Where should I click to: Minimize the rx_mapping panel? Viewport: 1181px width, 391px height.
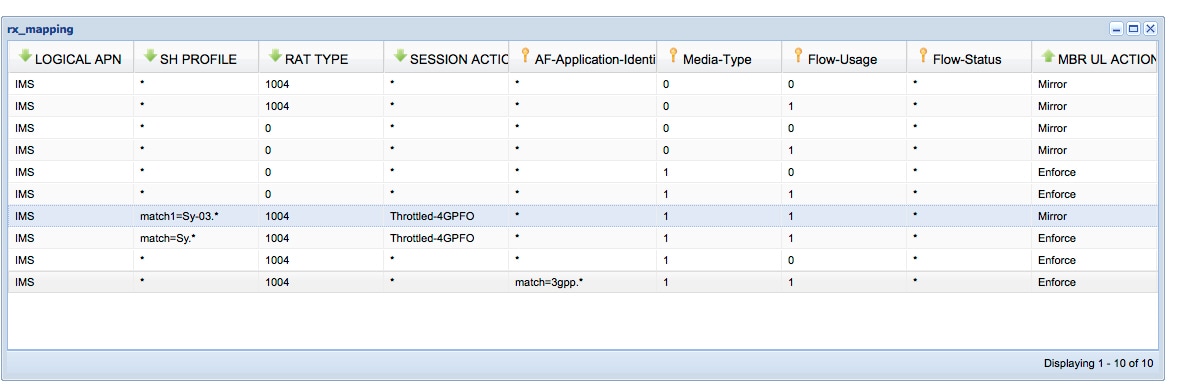(x=1116, y=29)
